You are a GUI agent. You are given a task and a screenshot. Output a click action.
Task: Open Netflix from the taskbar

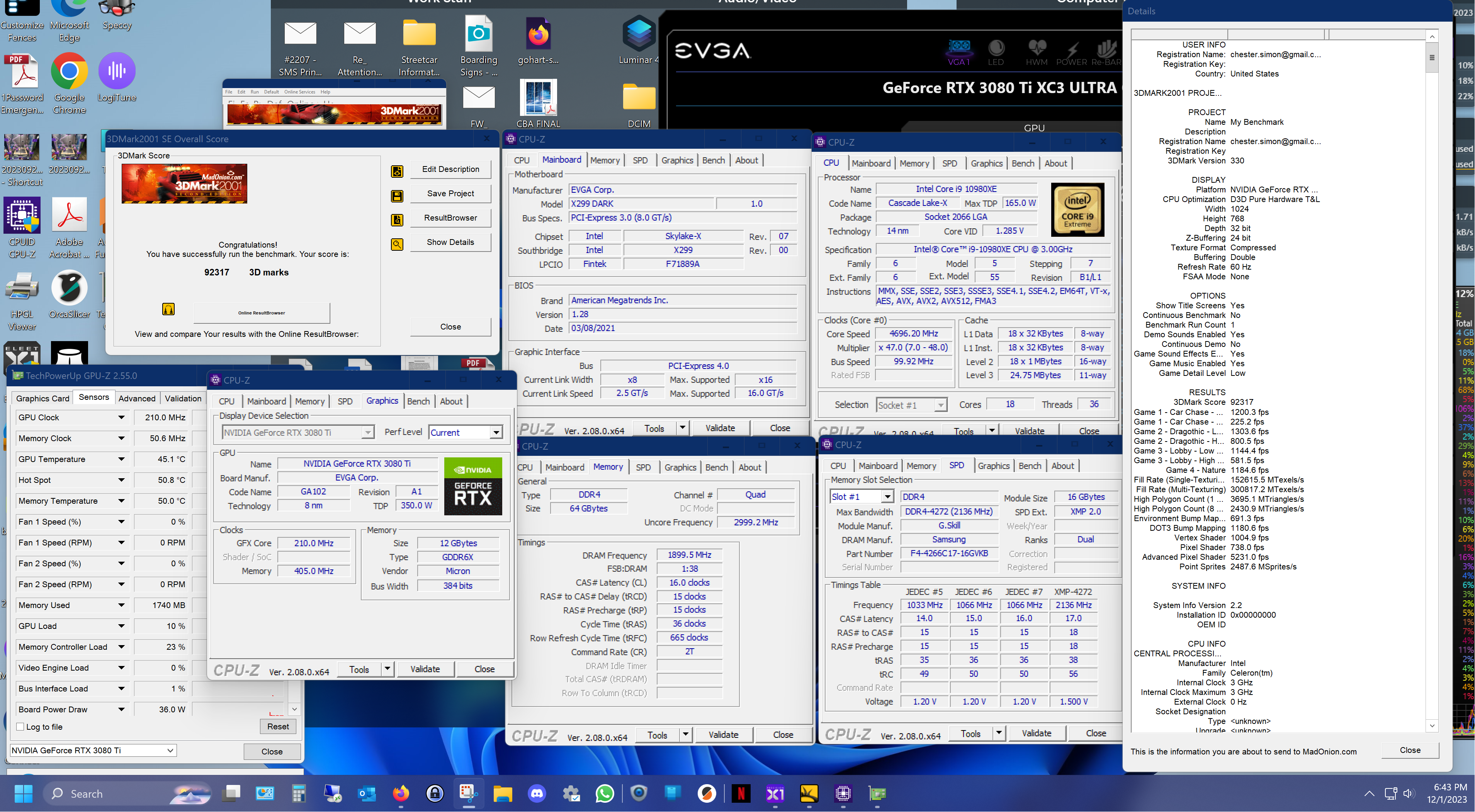pos(740,794)
